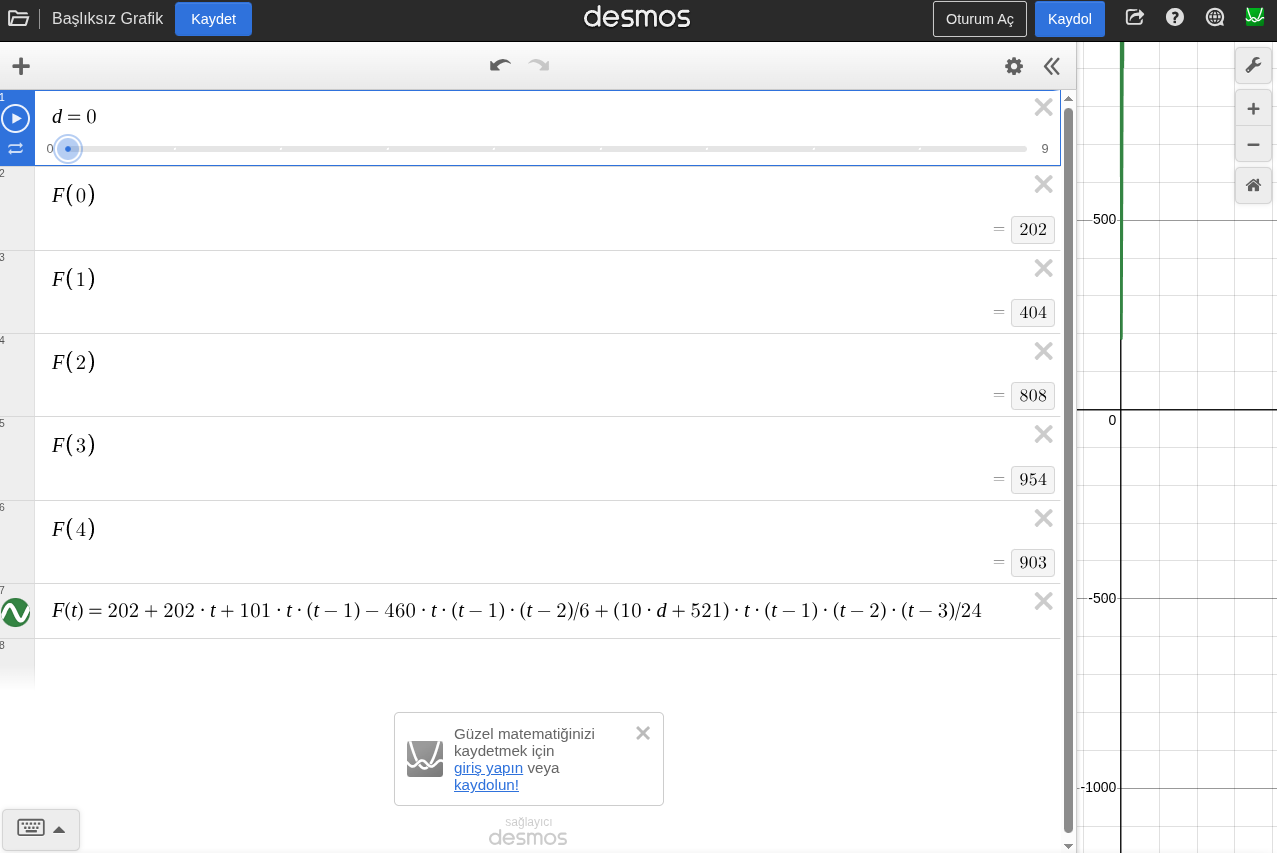Zoom out on the graph
Image resolution: width=1277 pixels, height=853 pixels.
pos(1253,144)
